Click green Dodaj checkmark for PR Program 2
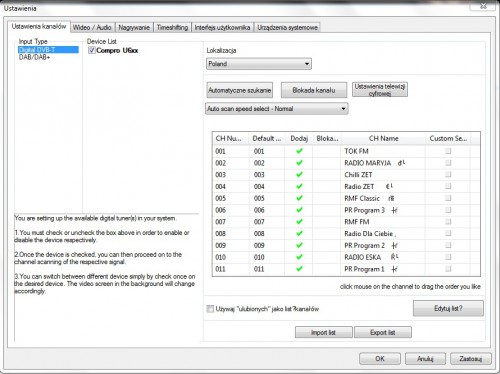Image resolution: width=500 pixels, height=374 pixels. point(299,245)
